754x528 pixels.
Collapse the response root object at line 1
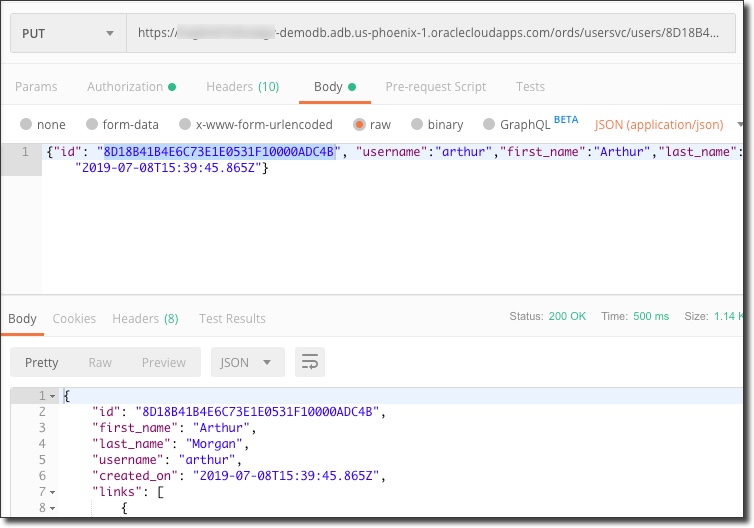click(52, 397)
